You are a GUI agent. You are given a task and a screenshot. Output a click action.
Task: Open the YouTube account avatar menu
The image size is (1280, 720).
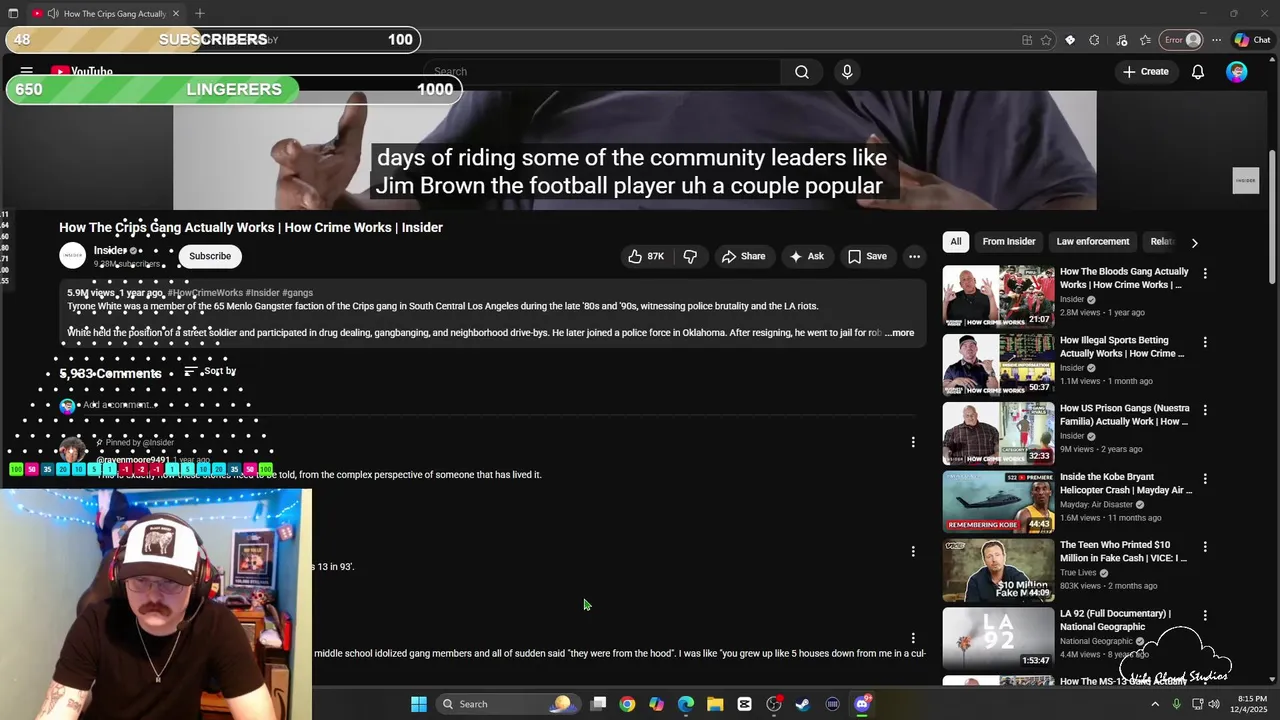pos(1237,72)
